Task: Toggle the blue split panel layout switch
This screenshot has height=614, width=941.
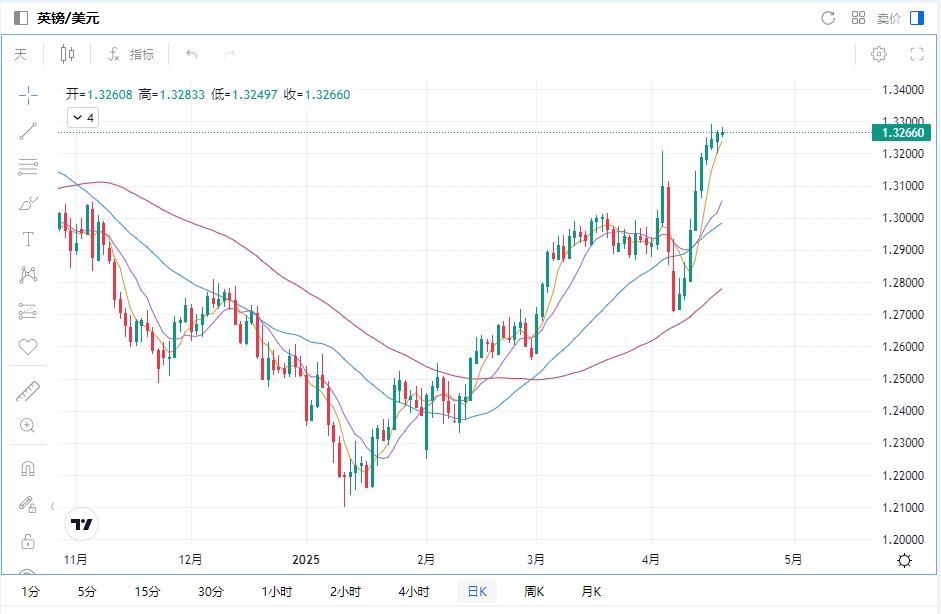Action: tap(917, 18)
